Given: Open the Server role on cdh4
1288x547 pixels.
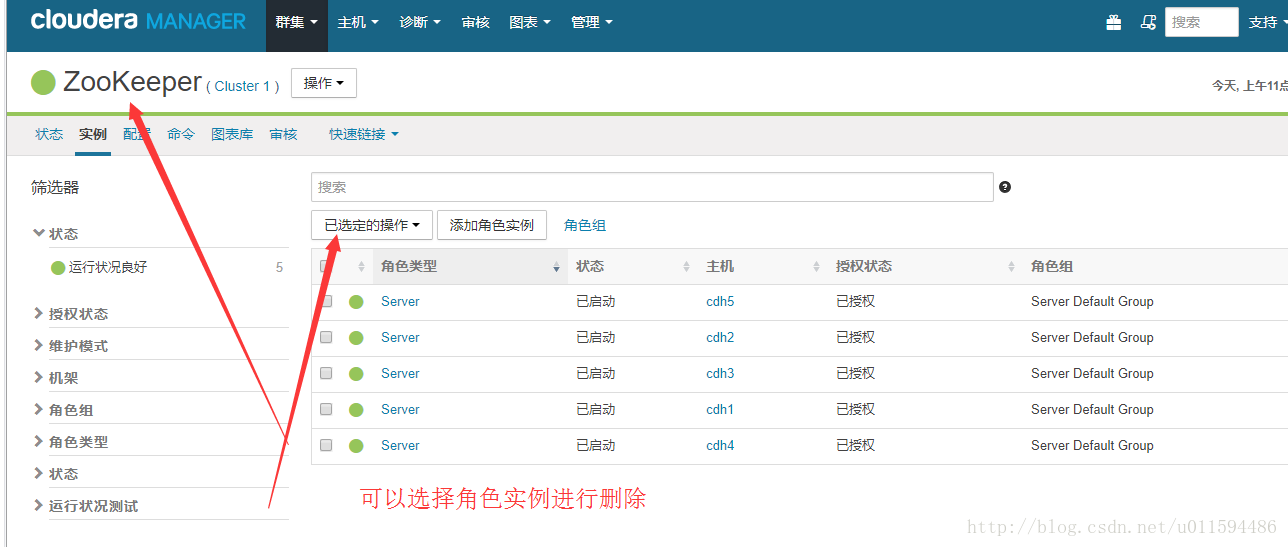Looking at the screenshot, I should [400, 445].
